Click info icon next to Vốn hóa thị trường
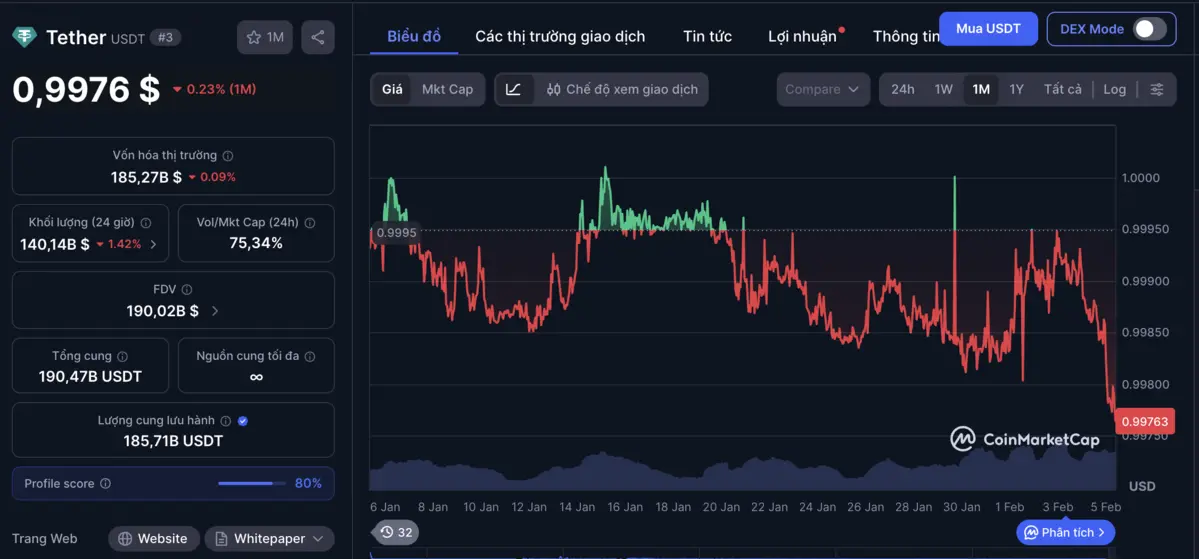 click(228, 156)
